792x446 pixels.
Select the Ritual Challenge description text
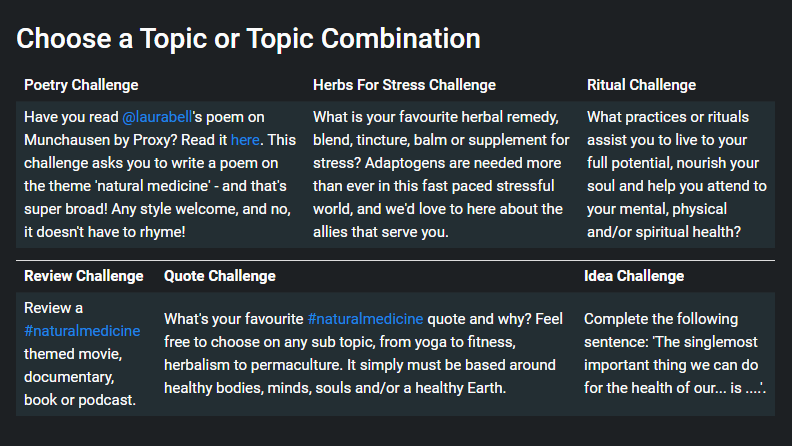coord(677,174)
